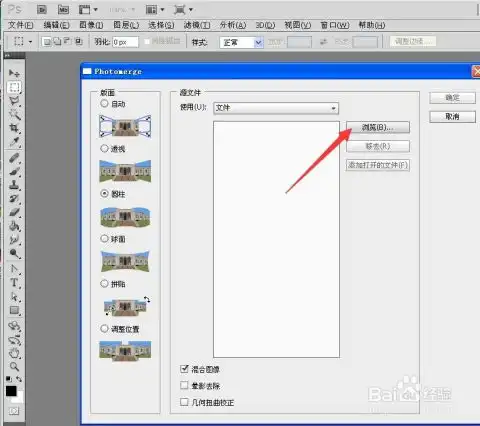Choose the 透视 layout radio button
Viewport: 480px width, 426px height.
(x=104, y=148)
